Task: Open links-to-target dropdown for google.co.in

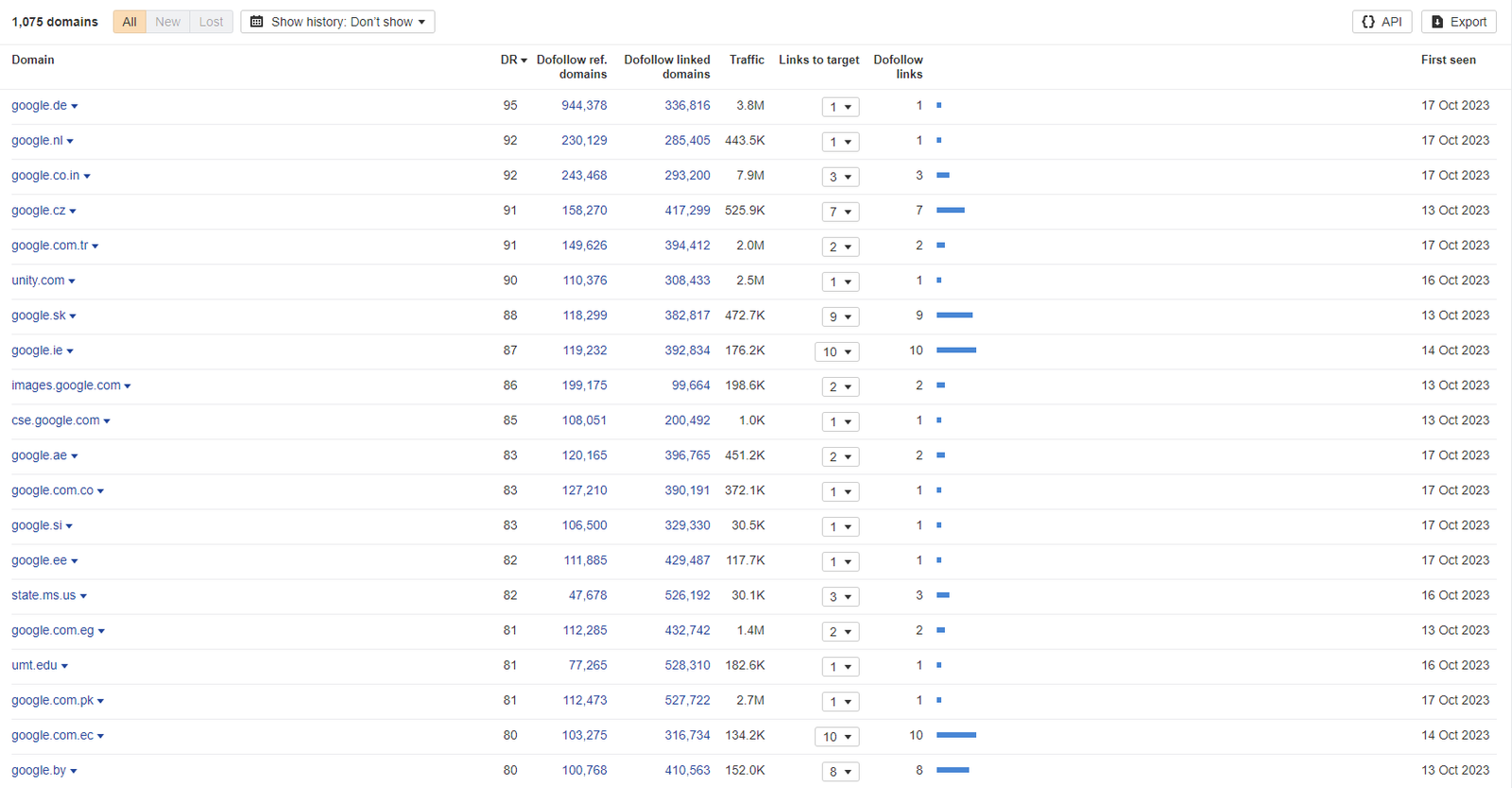Action: (x=840, y=177)
